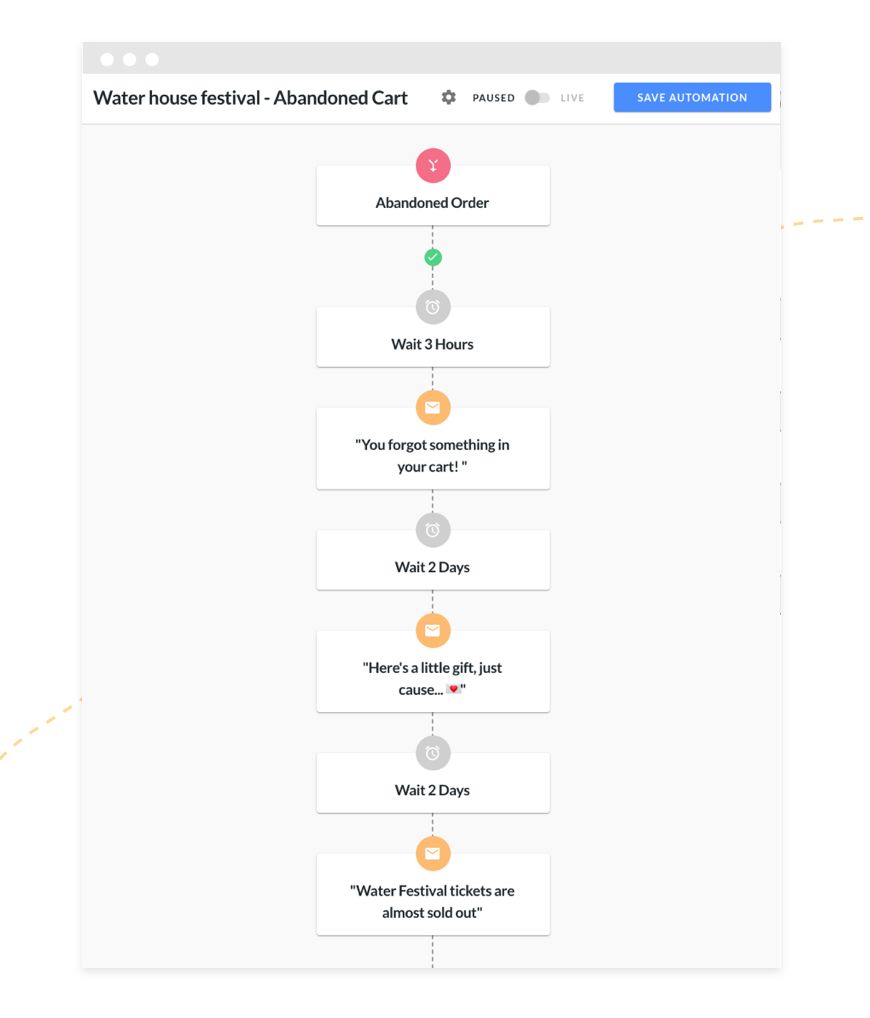This screenshot has height=1018, width=870.
Task: Edit the automation title Water house festival
Action: point(251,97)
